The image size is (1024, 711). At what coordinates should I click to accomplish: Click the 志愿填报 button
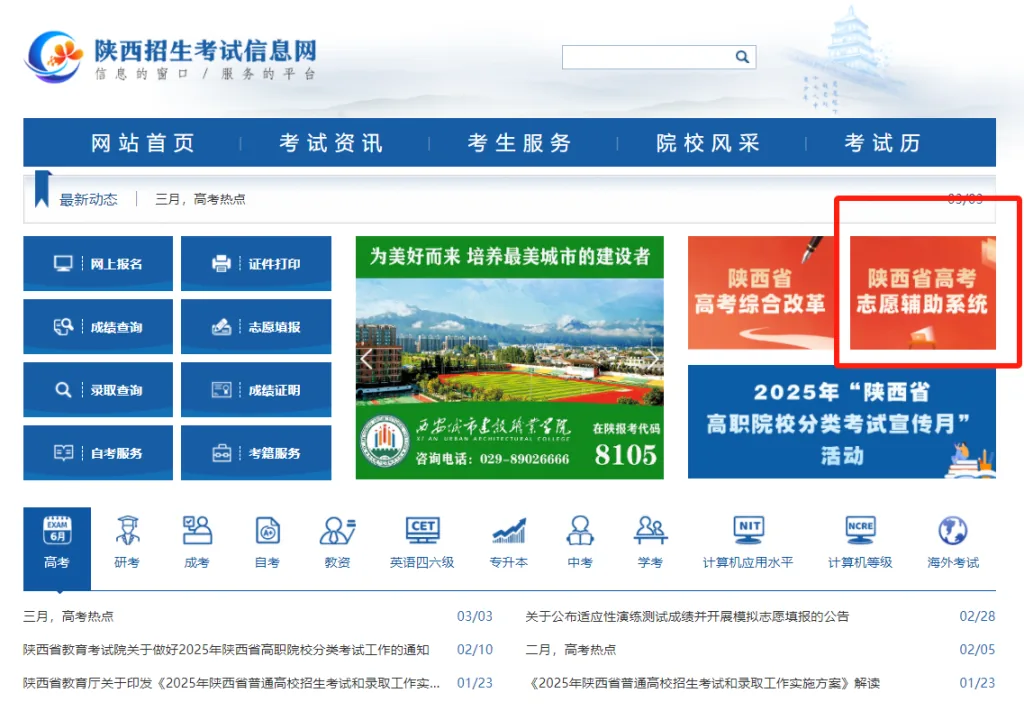point(256,326)
